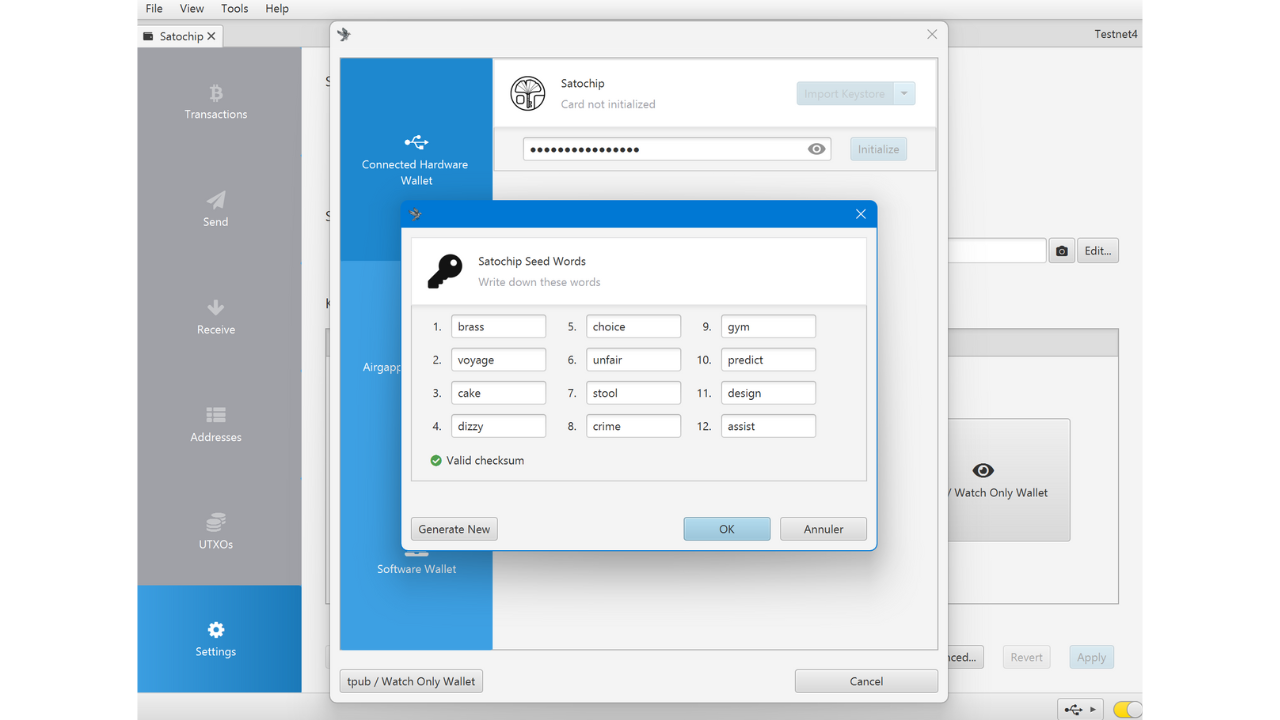Image resolution: width=1280 pixels, height=720 pixels.
Task: Click Edit... in the Settings window
Action: (1098, 251)
